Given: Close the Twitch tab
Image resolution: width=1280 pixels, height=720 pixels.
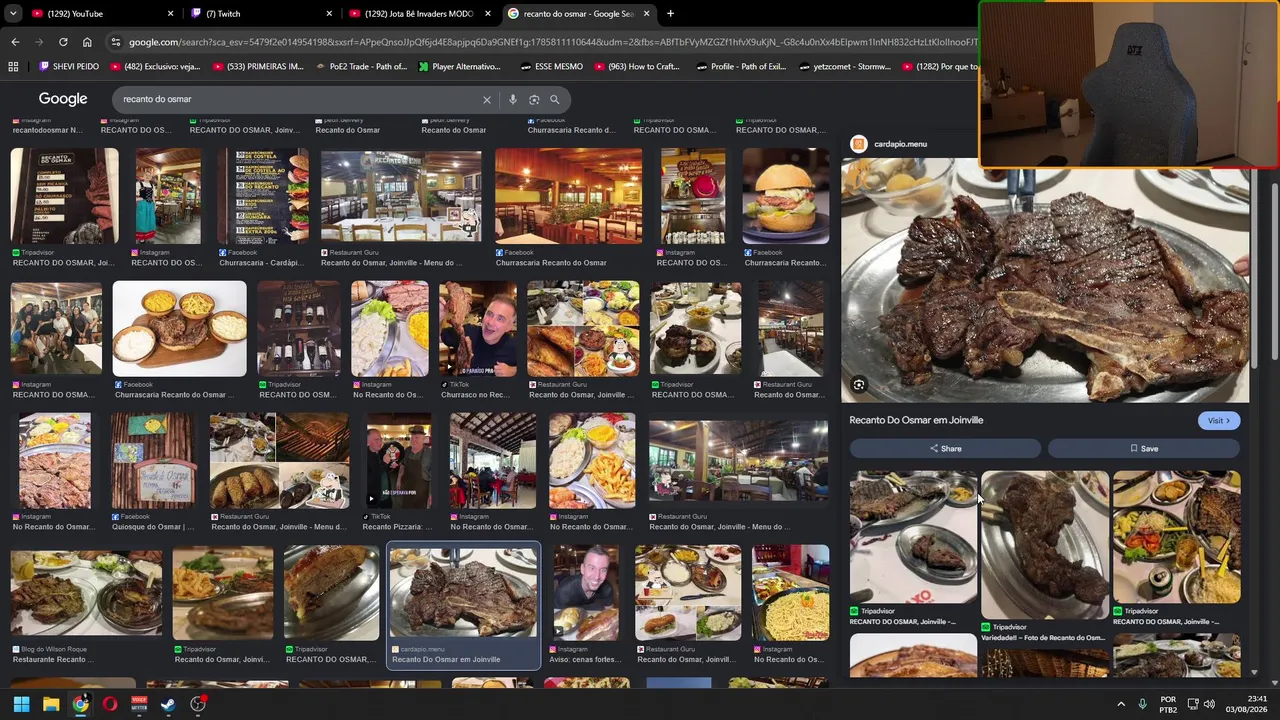Looking at the screenshot, I should click(329, 14).
